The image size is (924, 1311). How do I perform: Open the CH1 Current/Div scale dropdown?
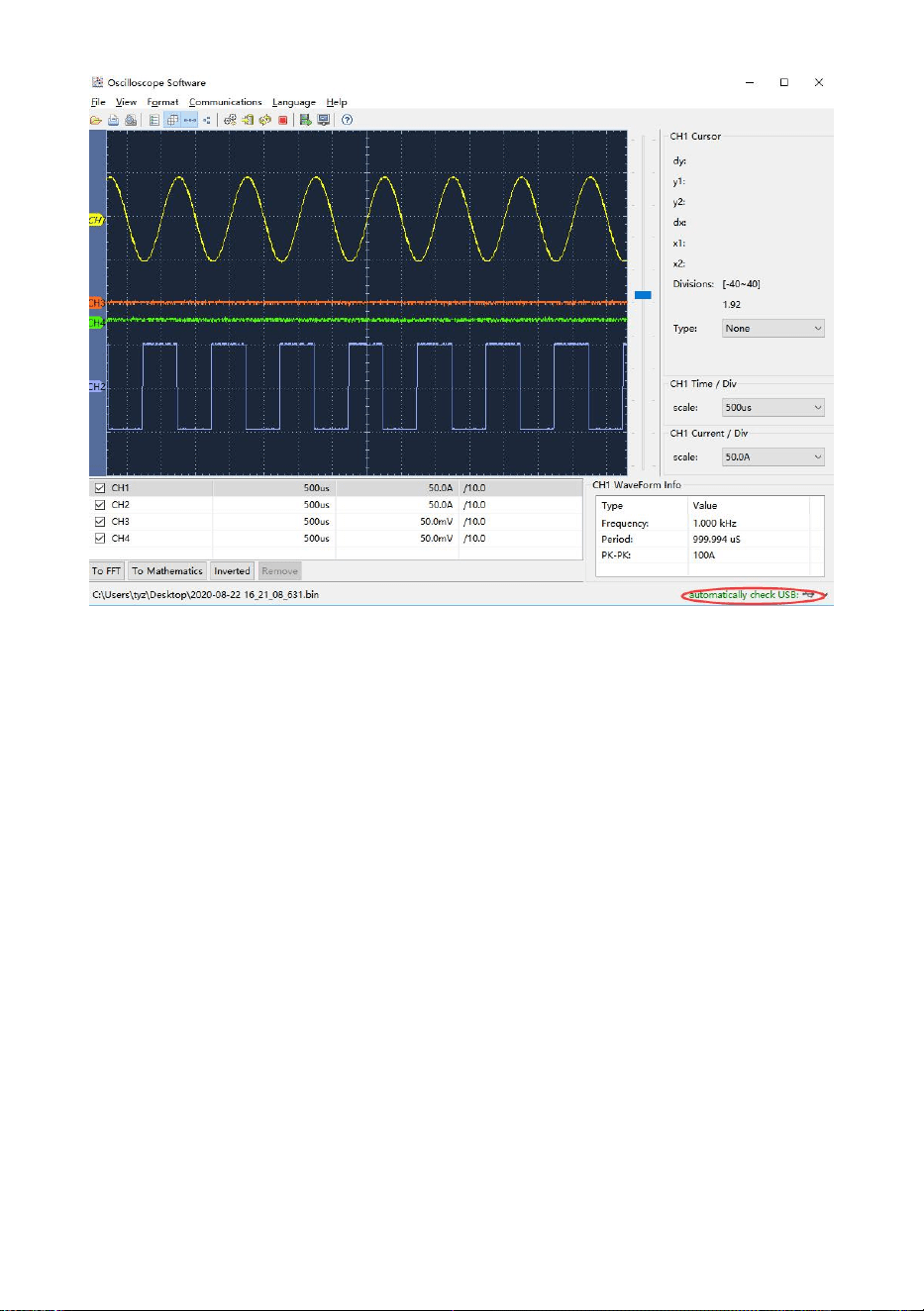coord(773,457)
